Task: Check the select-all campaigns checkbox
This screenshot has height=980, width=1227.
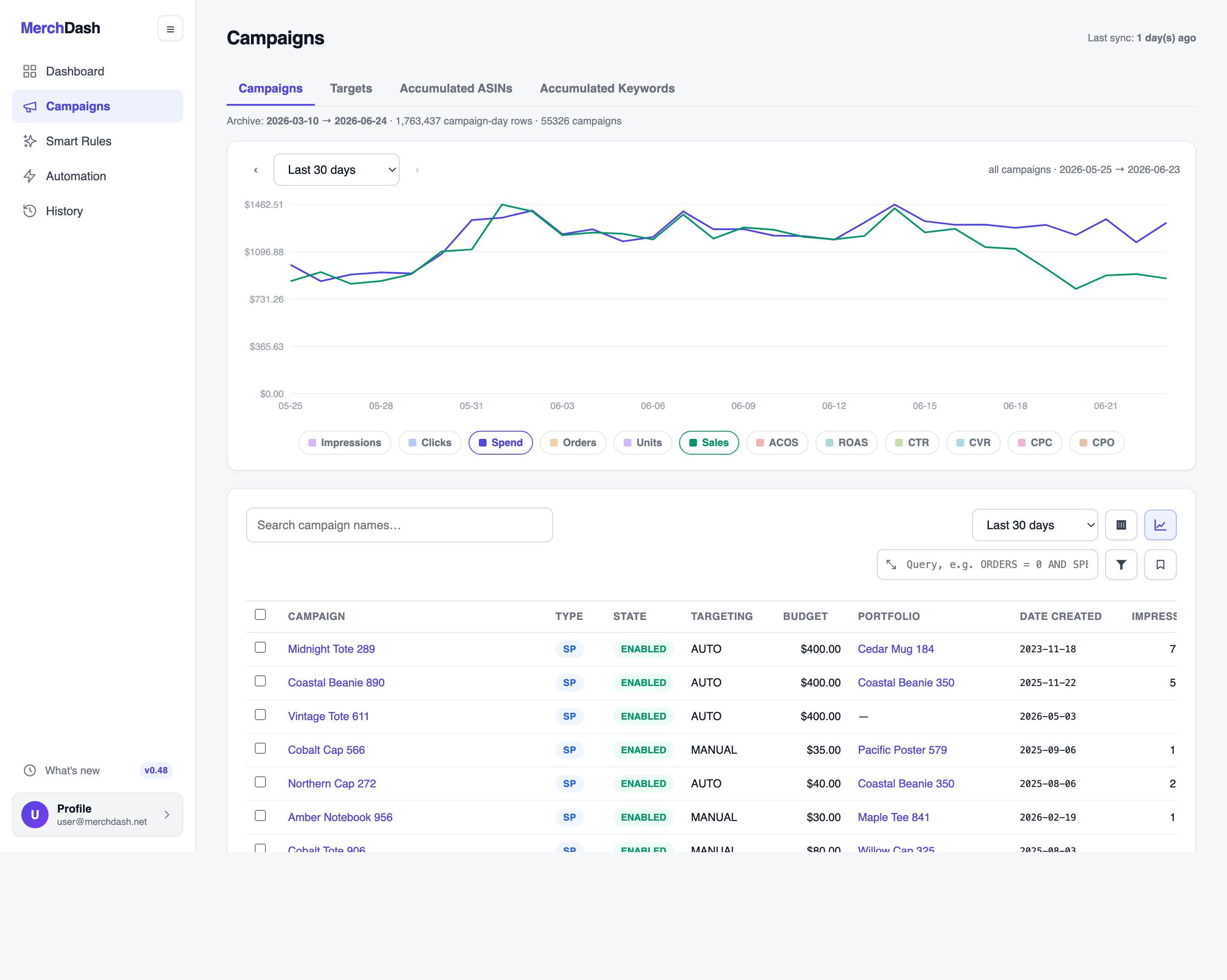Action: 260,615
